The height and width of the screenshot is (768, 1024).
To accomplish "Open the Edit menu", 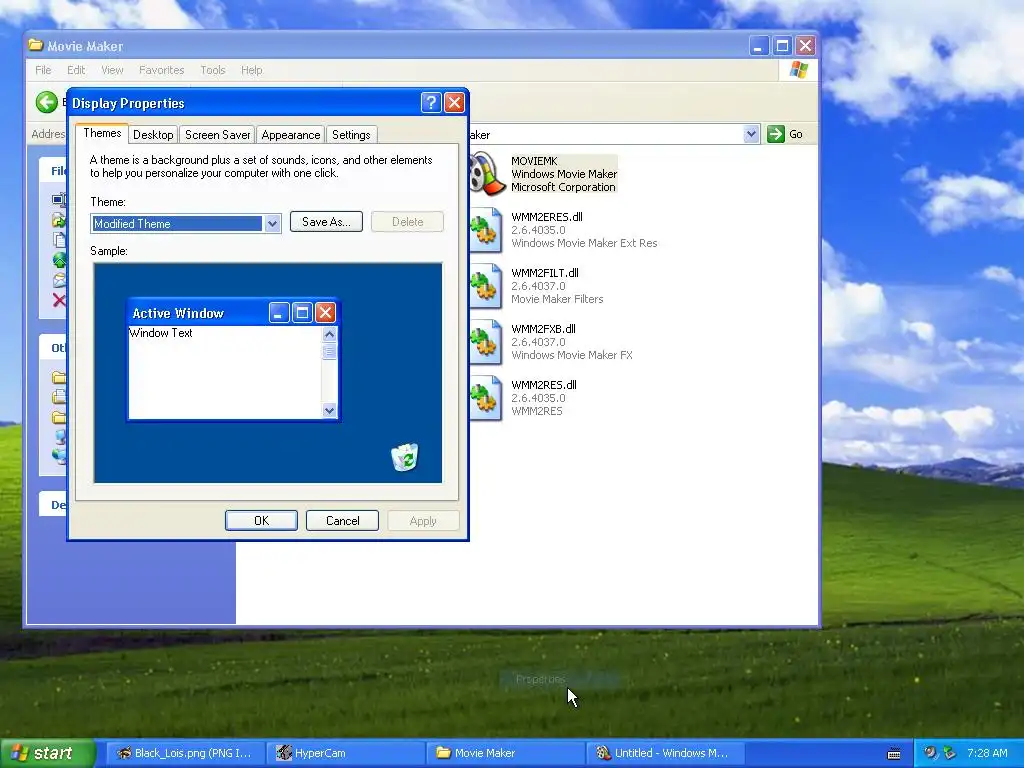I will (76, 70).
